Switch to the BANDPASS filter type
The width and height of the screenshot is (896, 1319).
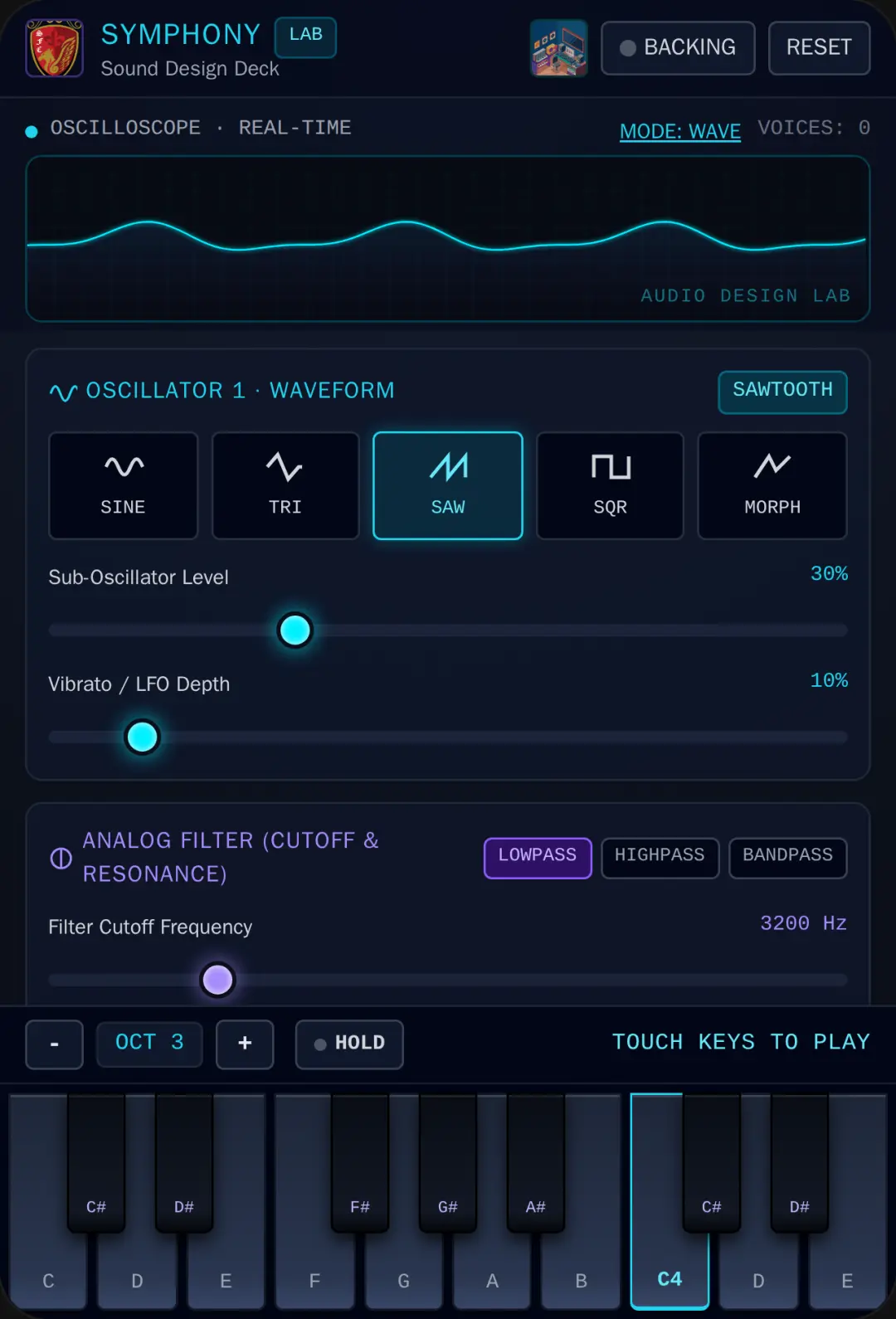[x=787, y=858]
